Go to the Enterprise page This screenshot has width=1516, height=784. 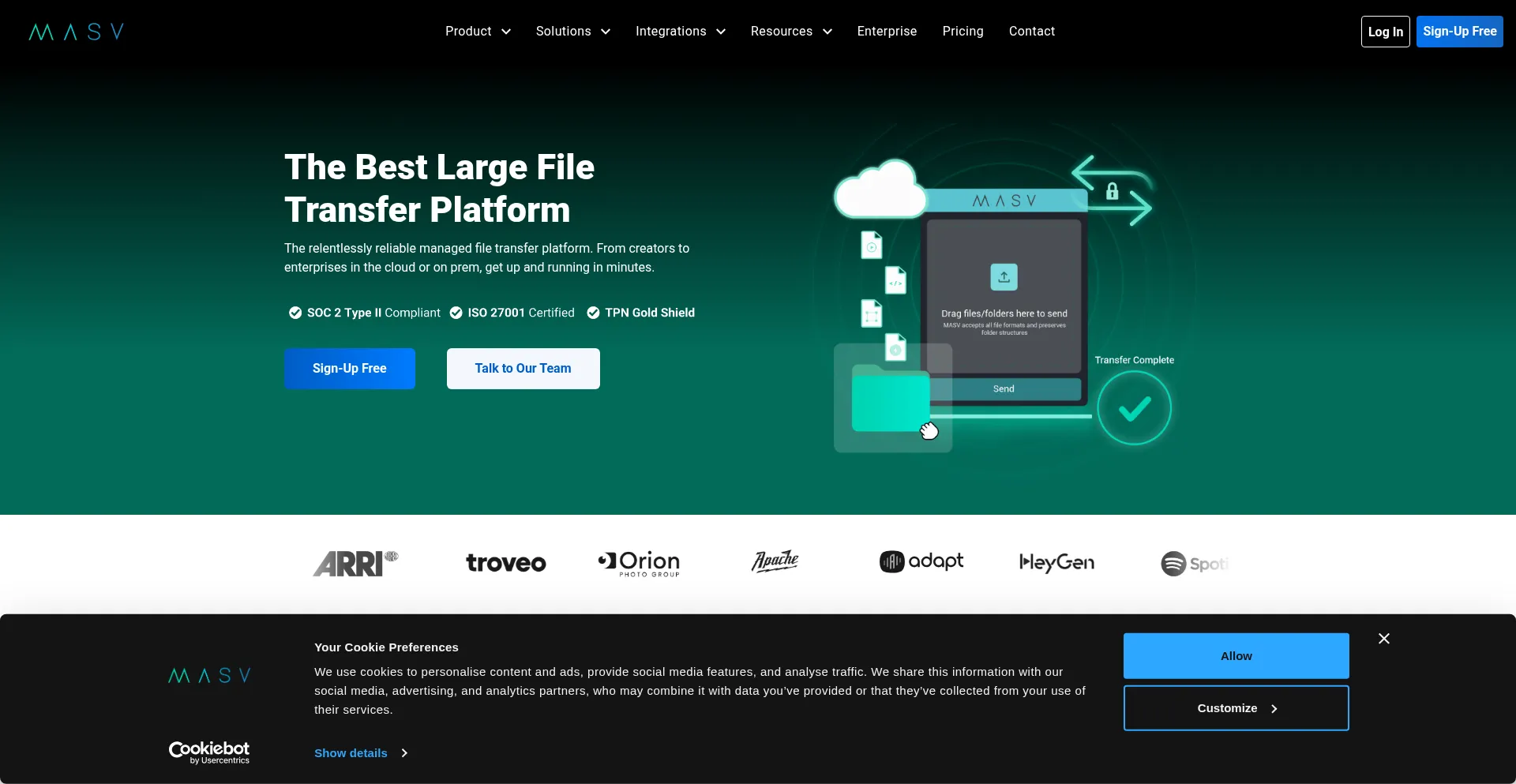point(887,32)
